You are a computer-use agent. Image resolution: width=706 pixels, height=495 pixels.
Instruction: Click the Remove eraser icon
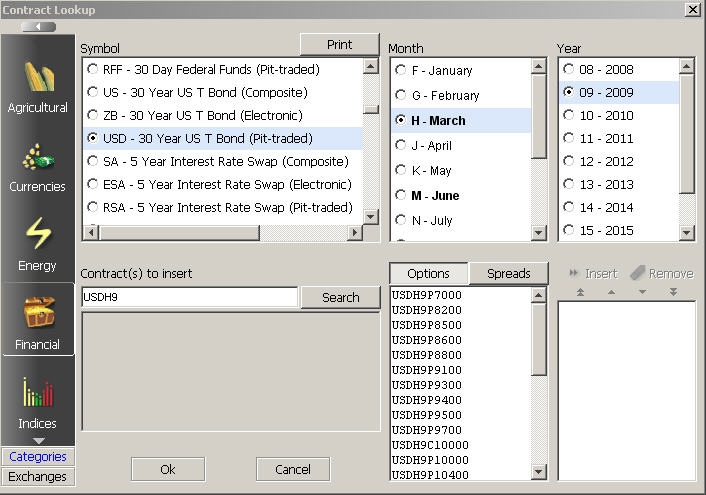point(638,273)
